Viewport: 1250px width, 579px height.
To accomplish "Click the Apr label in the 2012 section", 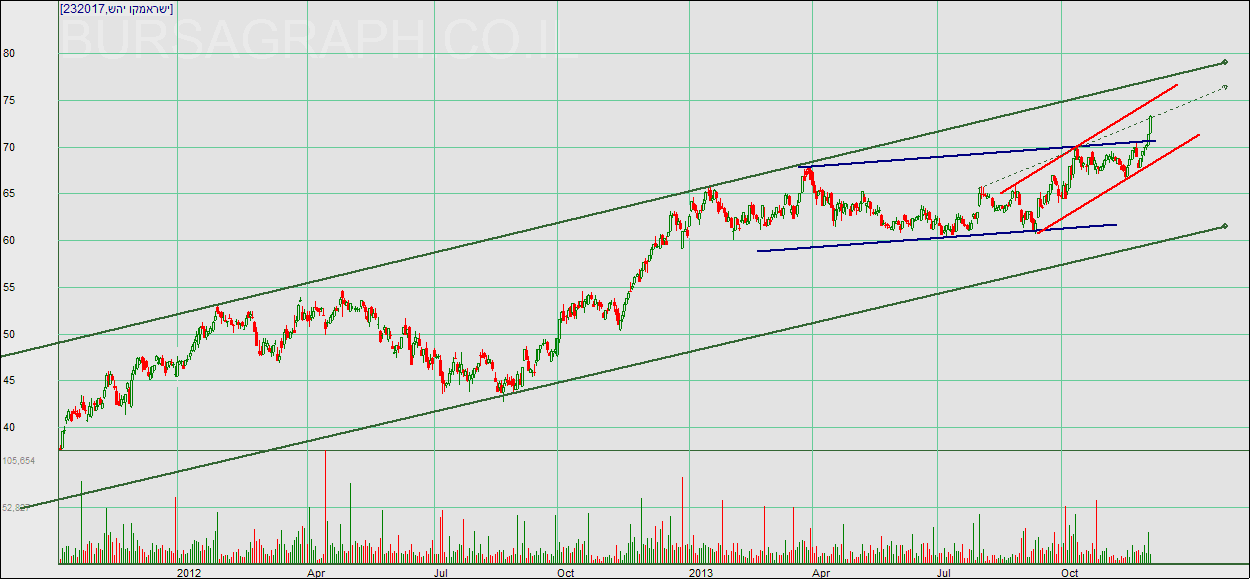I will [316, 573].
